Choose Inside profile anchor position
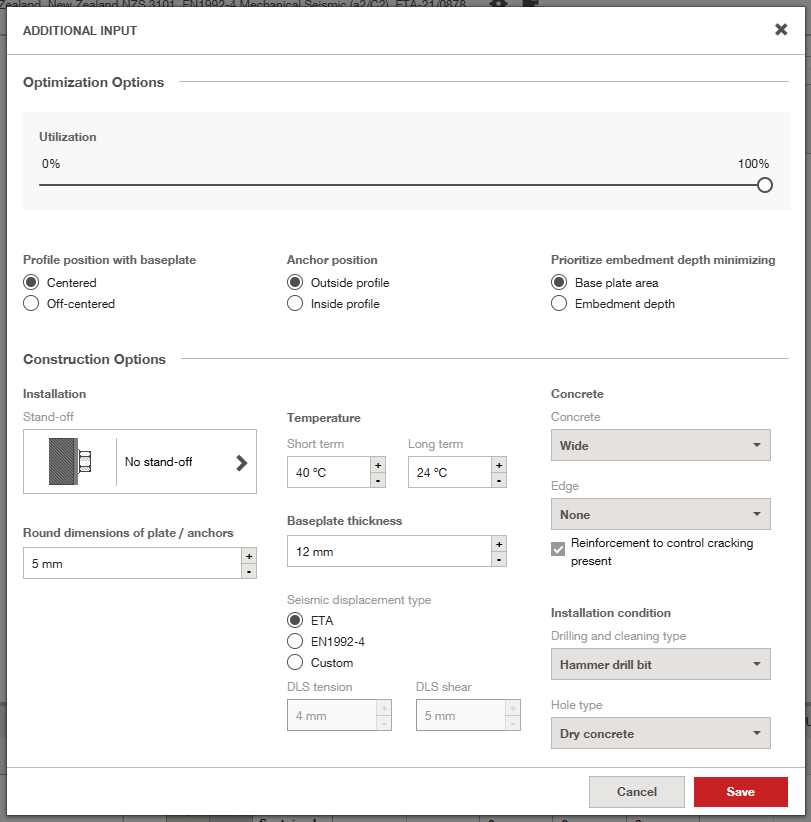 tap(295, 304)
